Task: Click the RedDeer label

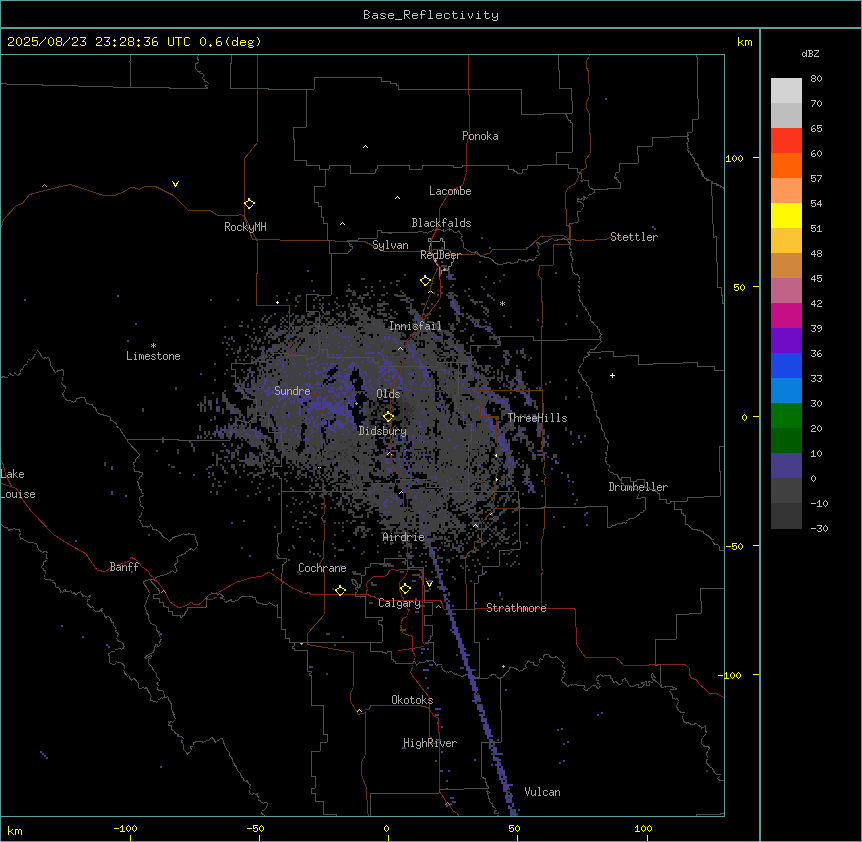Action: point(440,255)
